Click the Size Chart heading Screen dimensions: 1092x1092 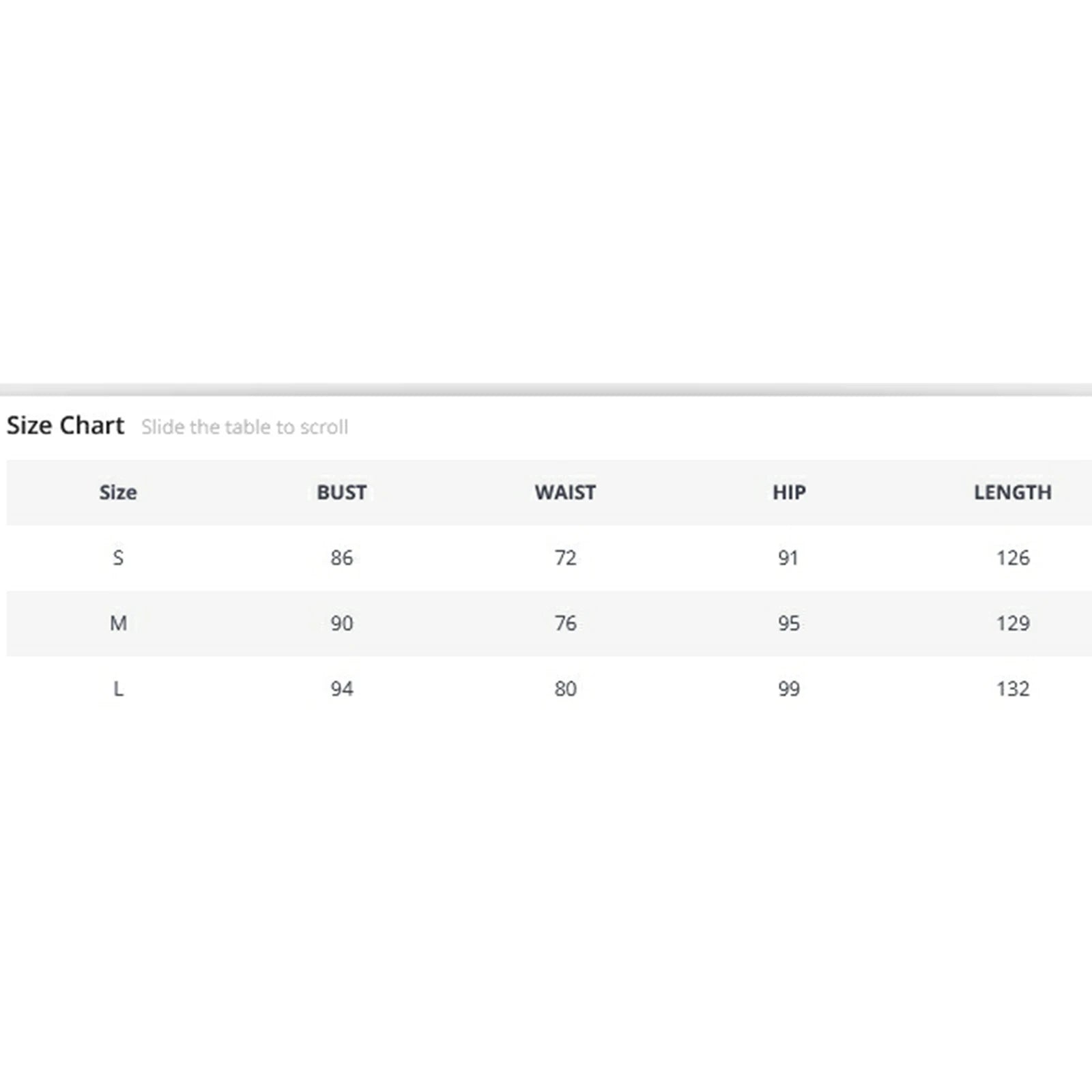(66, 425)
